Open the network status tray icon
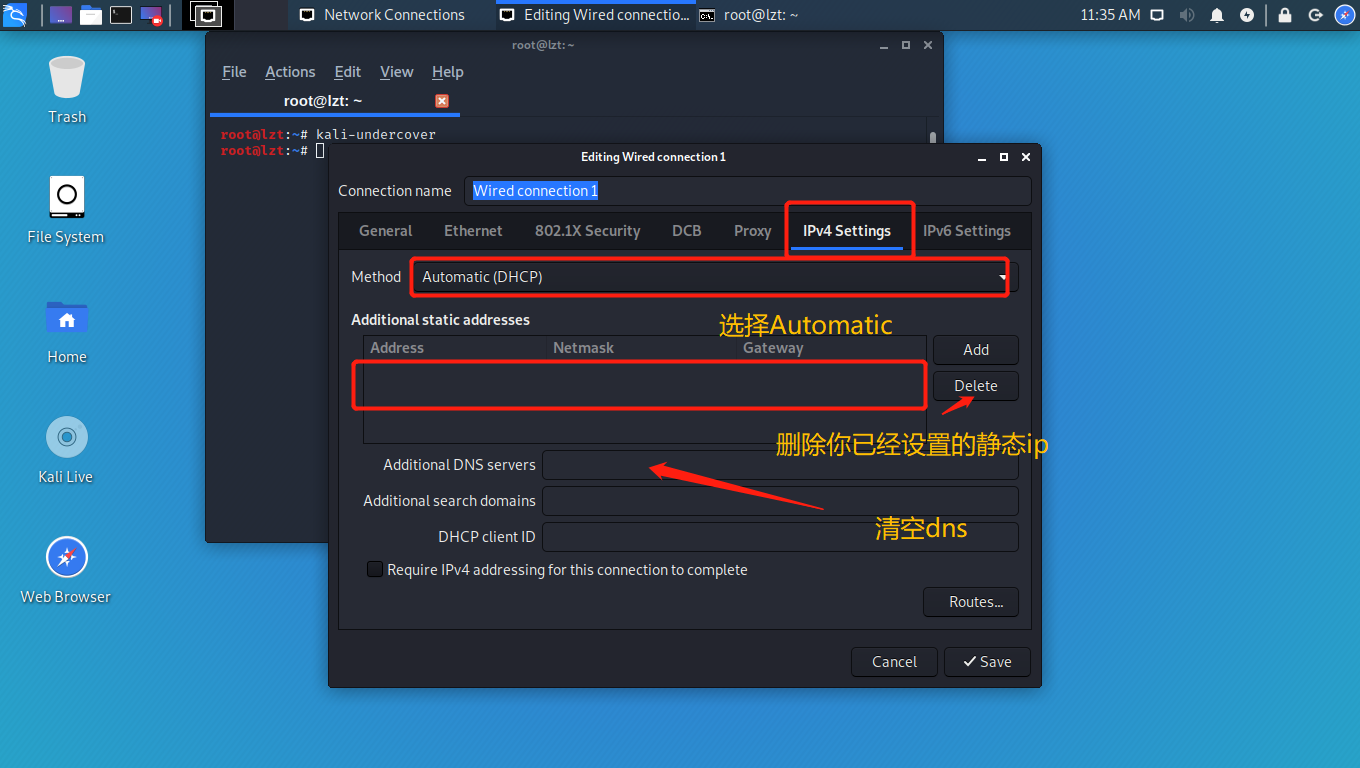1360x768 pixels. coord(1158,15)
